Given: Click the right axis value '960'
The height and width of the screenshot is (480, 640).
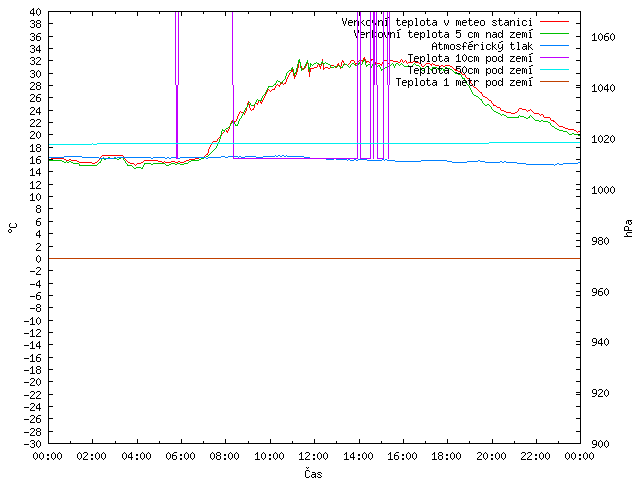Looking at the screenshot, I should (x=600, y=292).
